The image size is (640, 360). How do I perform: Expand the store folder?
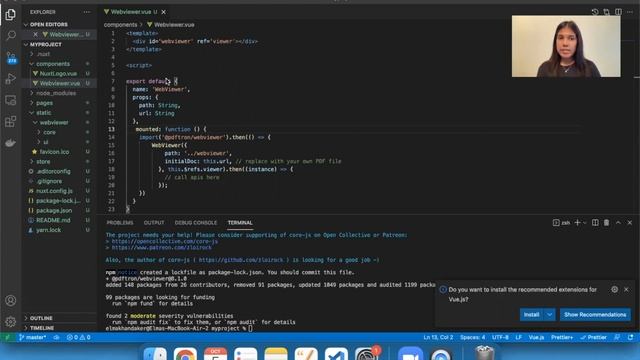[43, 162]
